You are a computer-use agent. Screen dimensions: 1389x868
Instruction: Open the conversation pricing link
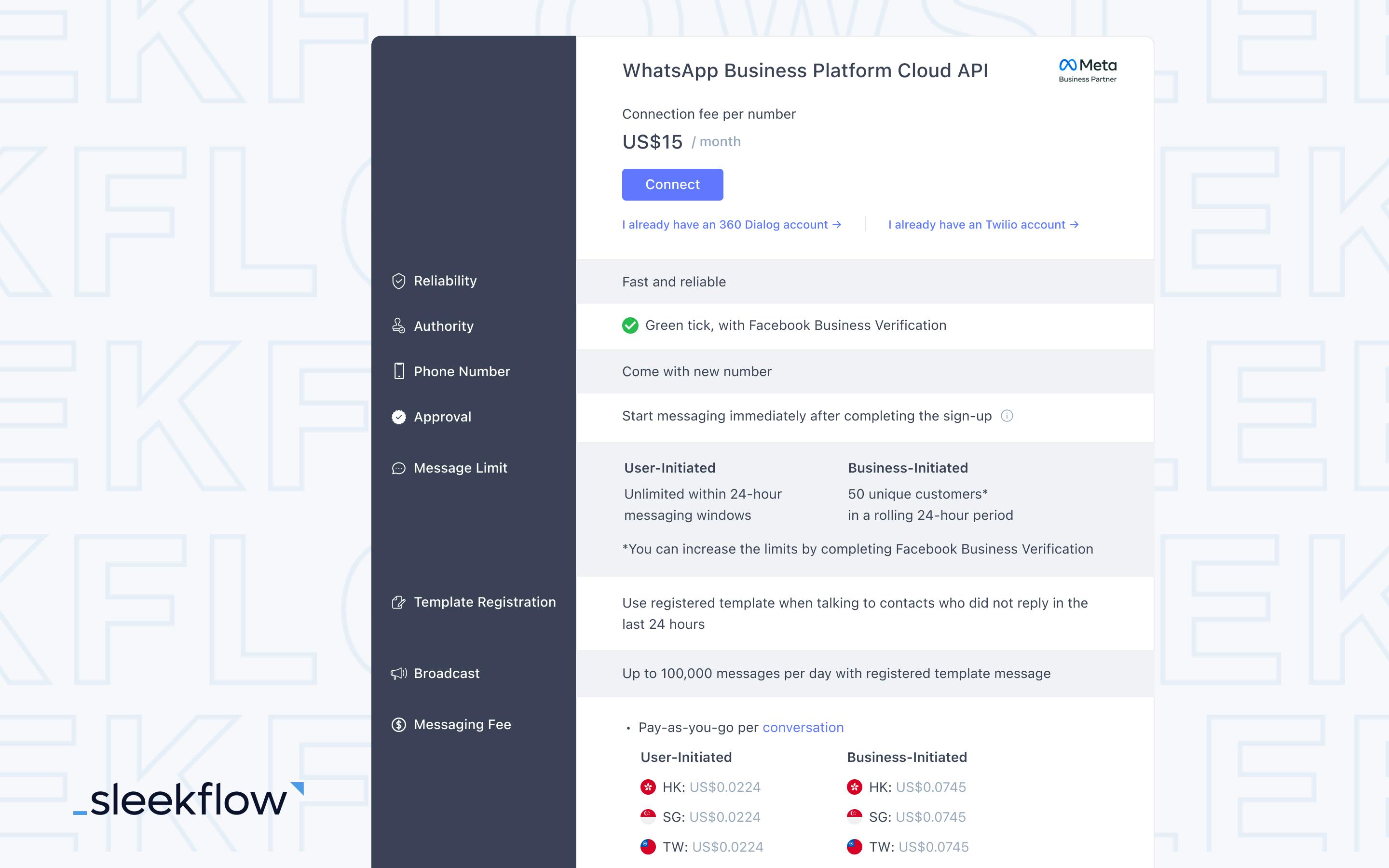(x=803, y=727)
